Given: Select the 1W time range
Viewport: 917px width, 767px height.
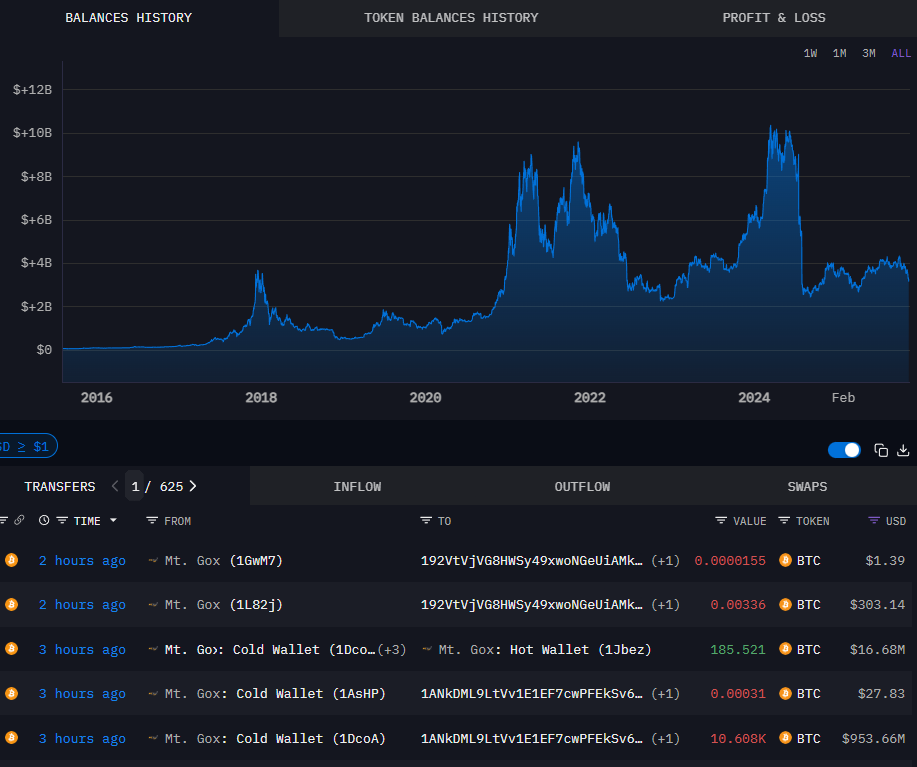Looking at the screenshot, I should point(810,53).
